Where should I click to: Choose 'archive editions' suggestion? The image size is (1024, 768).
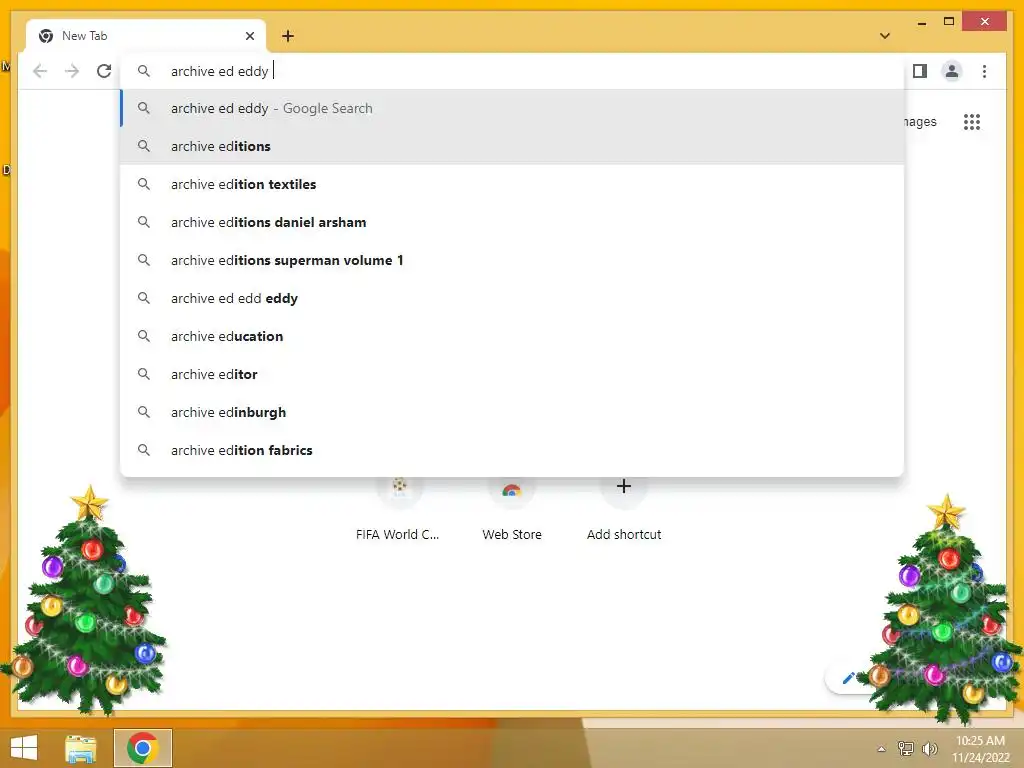512,146
